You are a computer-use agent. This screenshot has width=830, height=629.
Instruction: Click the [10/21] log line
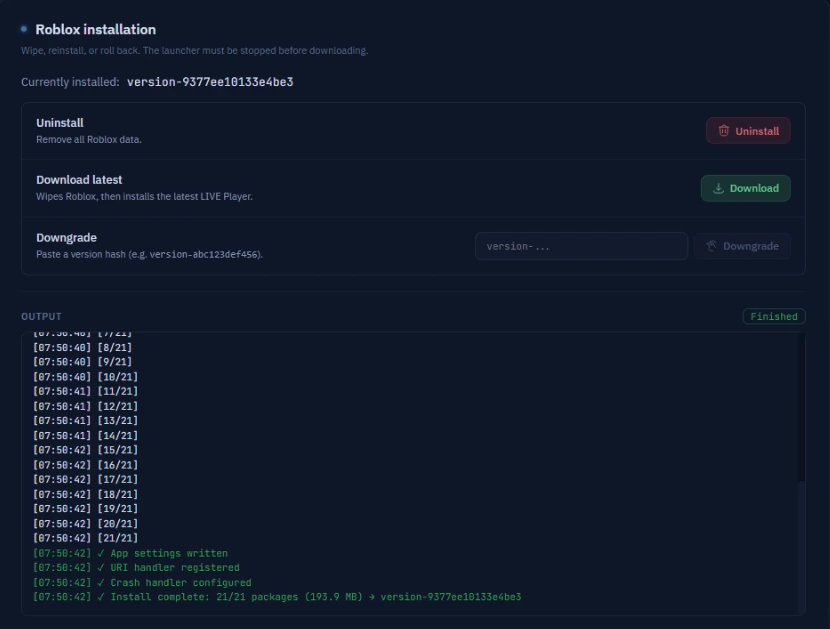tap(85, 377)
